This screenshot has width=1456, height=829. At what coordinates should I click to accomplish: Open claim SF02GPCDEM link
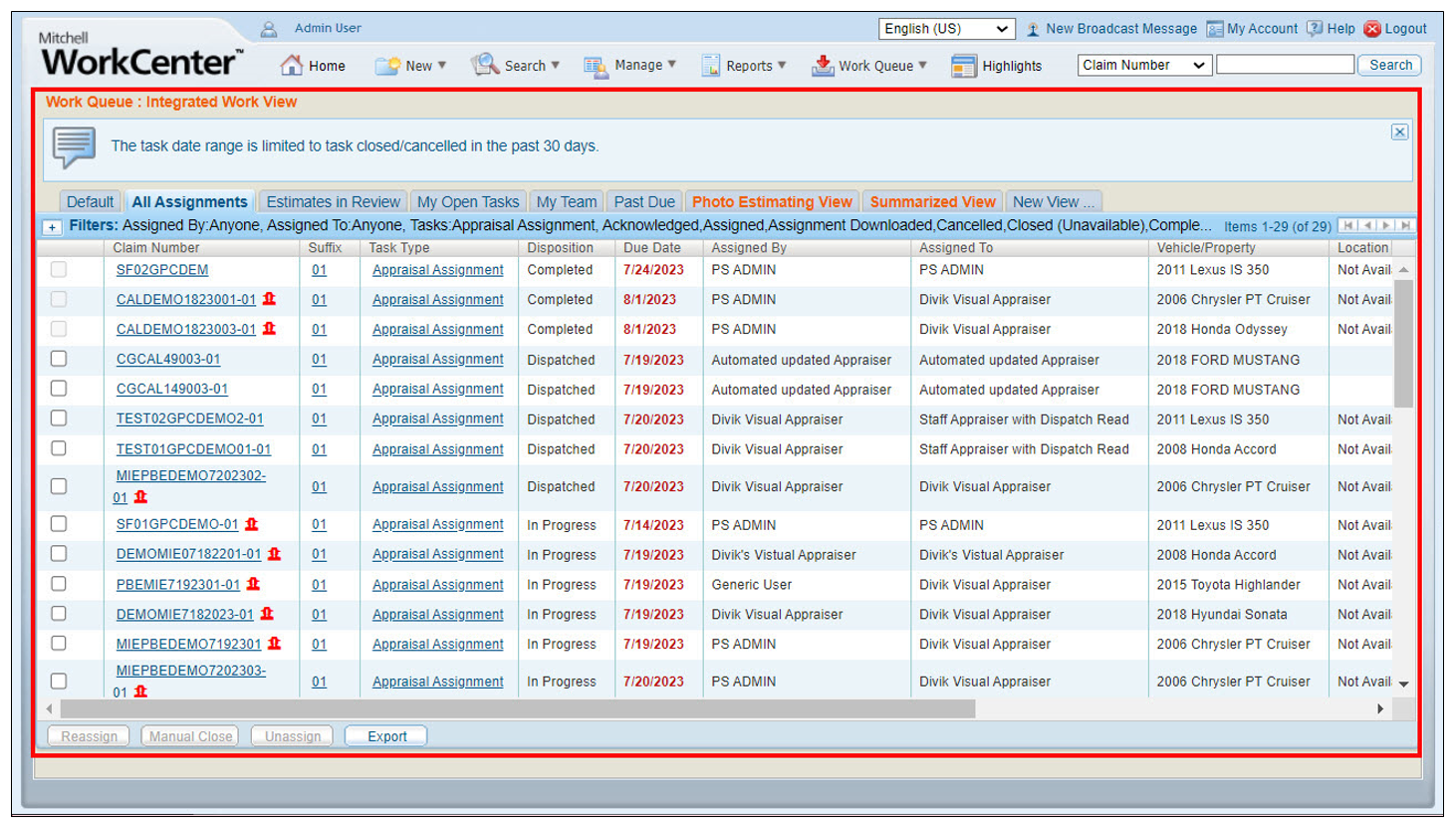pyautogui.click(x=162, y=270)
